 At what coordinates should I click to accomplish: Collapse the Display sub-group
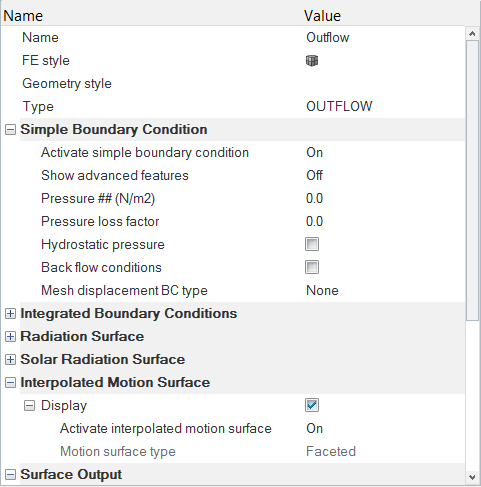[x=29, y=406]
